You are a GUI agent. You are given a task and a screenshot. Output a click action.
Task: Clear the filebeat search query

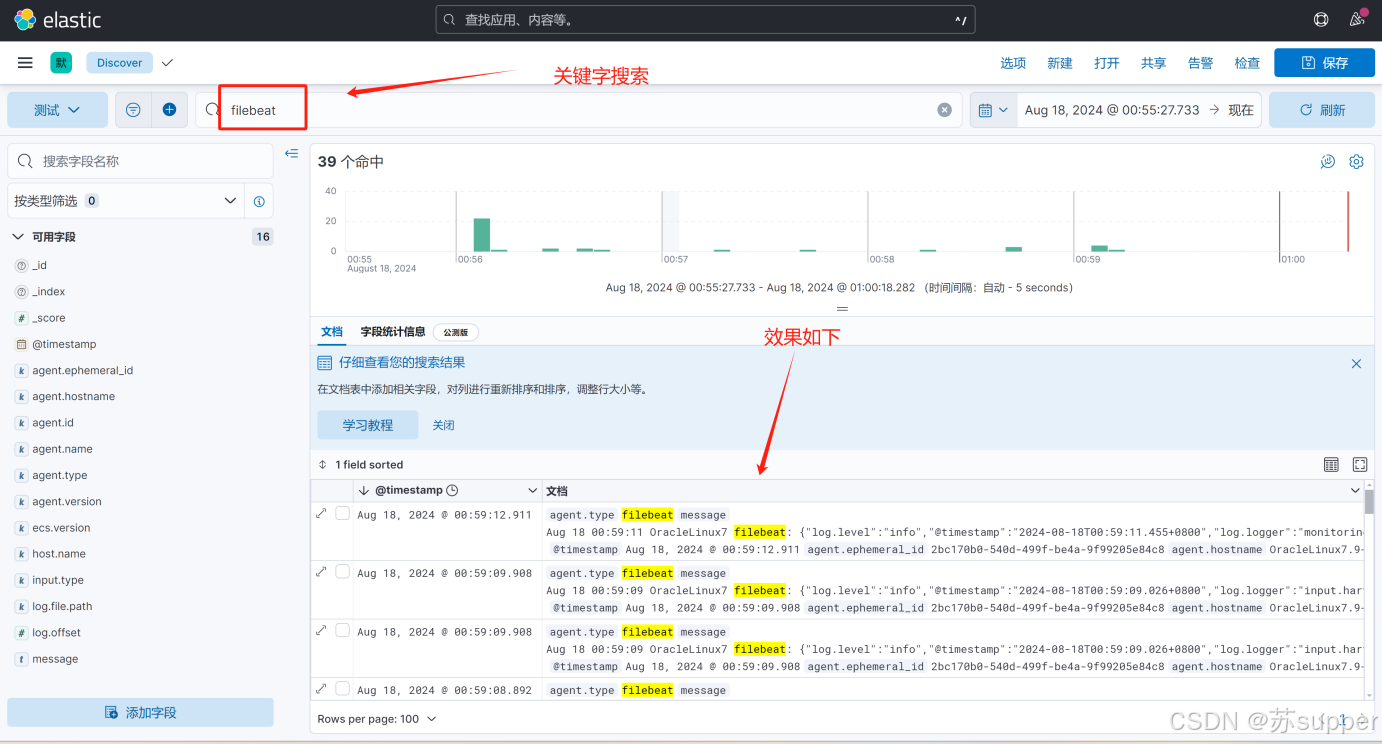coord(944,110)
